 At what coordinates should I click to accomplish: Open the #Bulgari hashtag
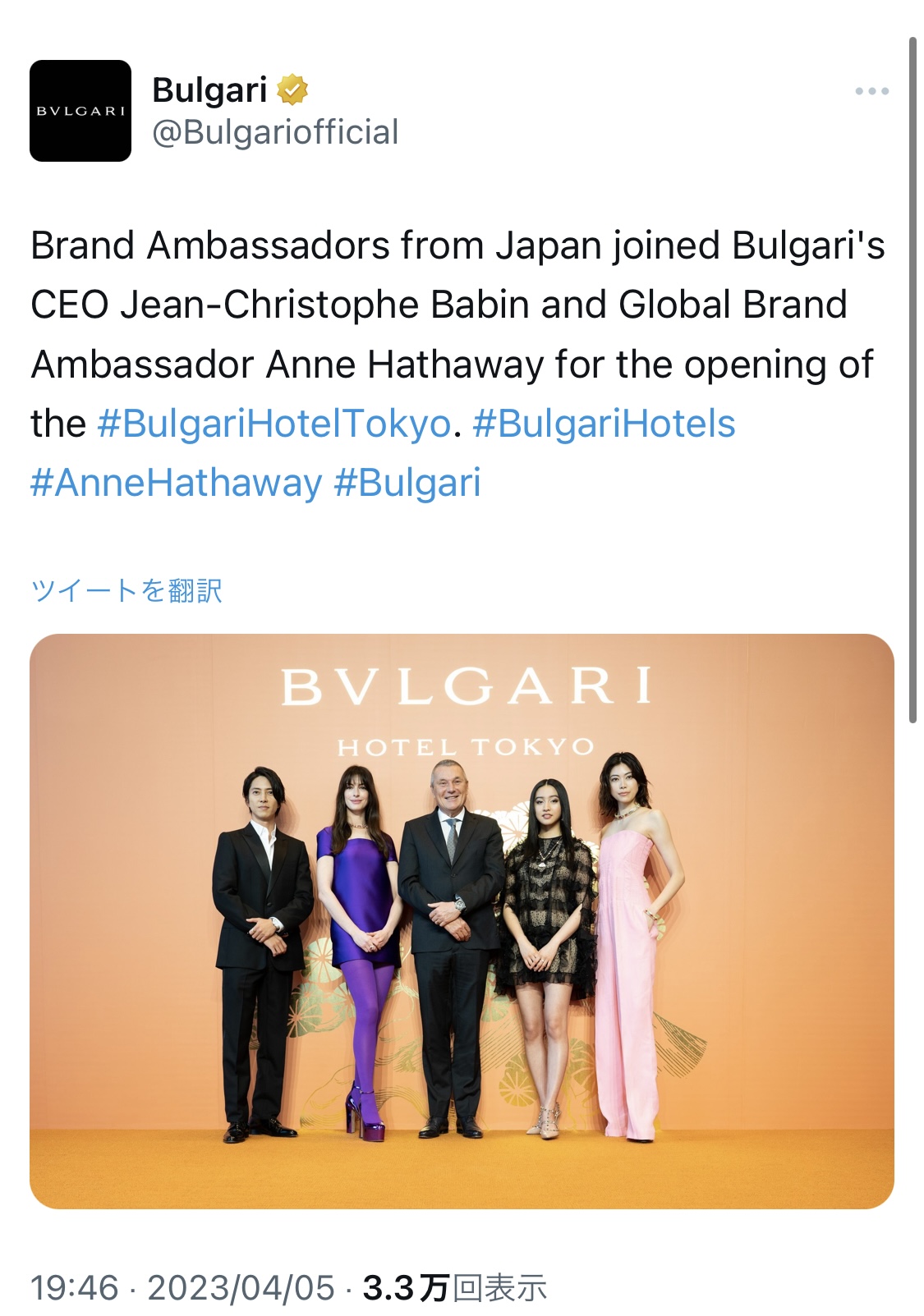click(407, 483)
